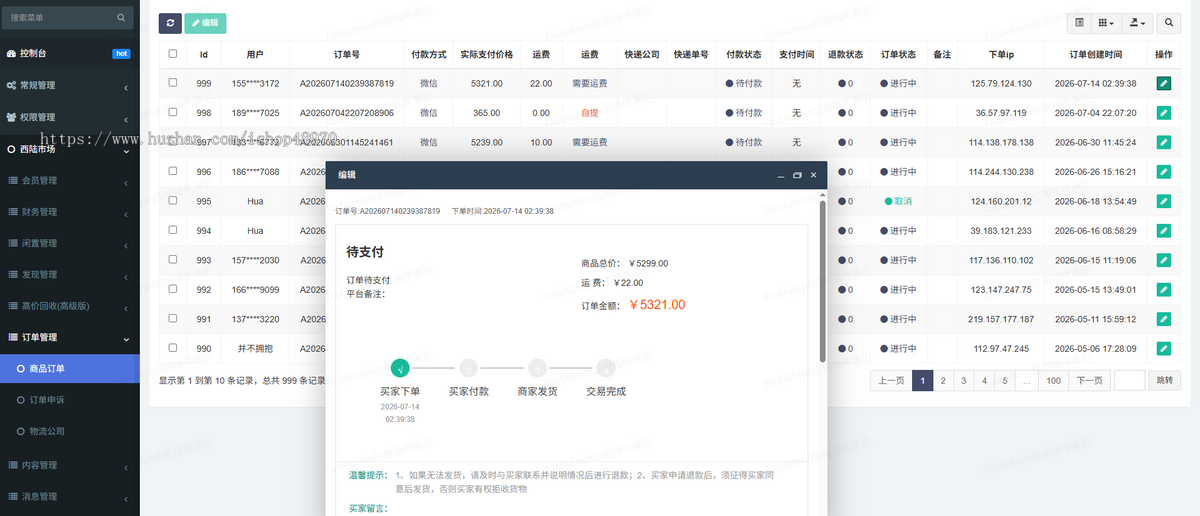Tick the select-all checkbox in table header
The height and width of the screenshot is (516, 1200).
[173, 54]
